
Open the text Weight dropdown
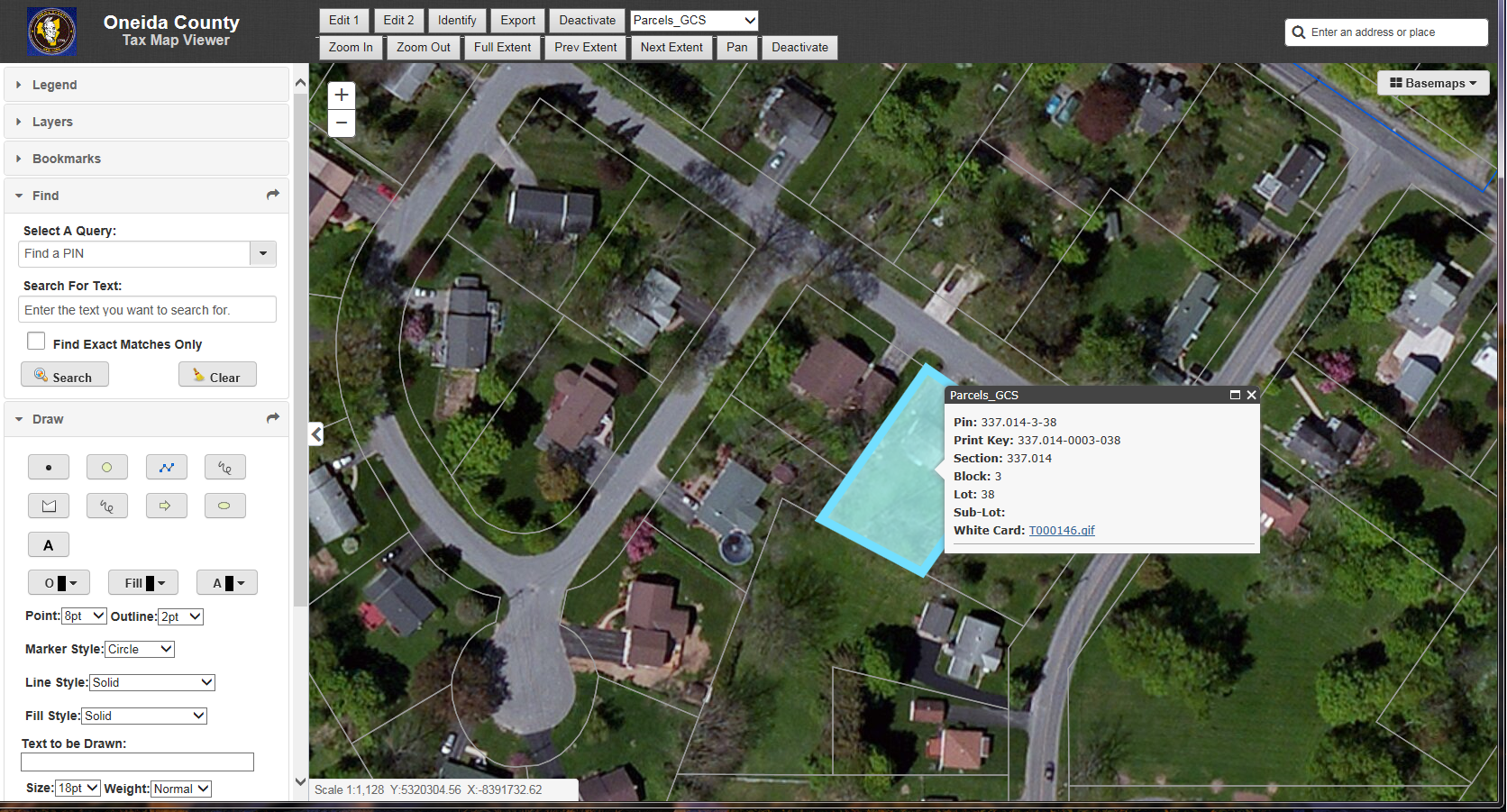[181, 789]
